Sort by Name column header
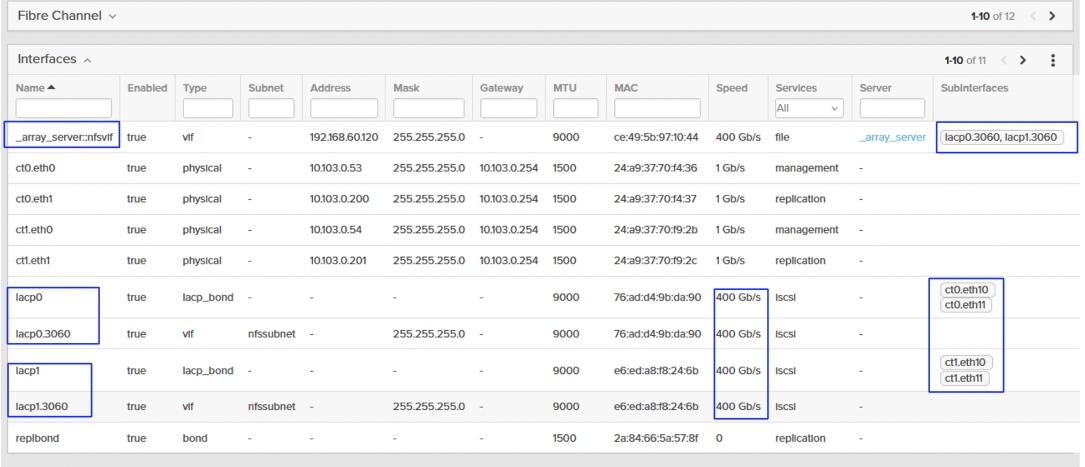 coord(36,88)
